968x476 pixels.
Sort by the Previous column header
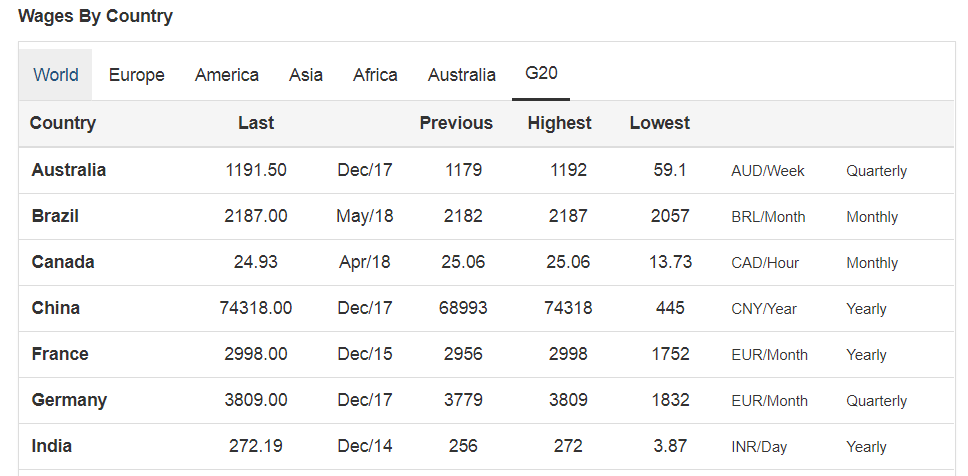click(x=456, y=123)
